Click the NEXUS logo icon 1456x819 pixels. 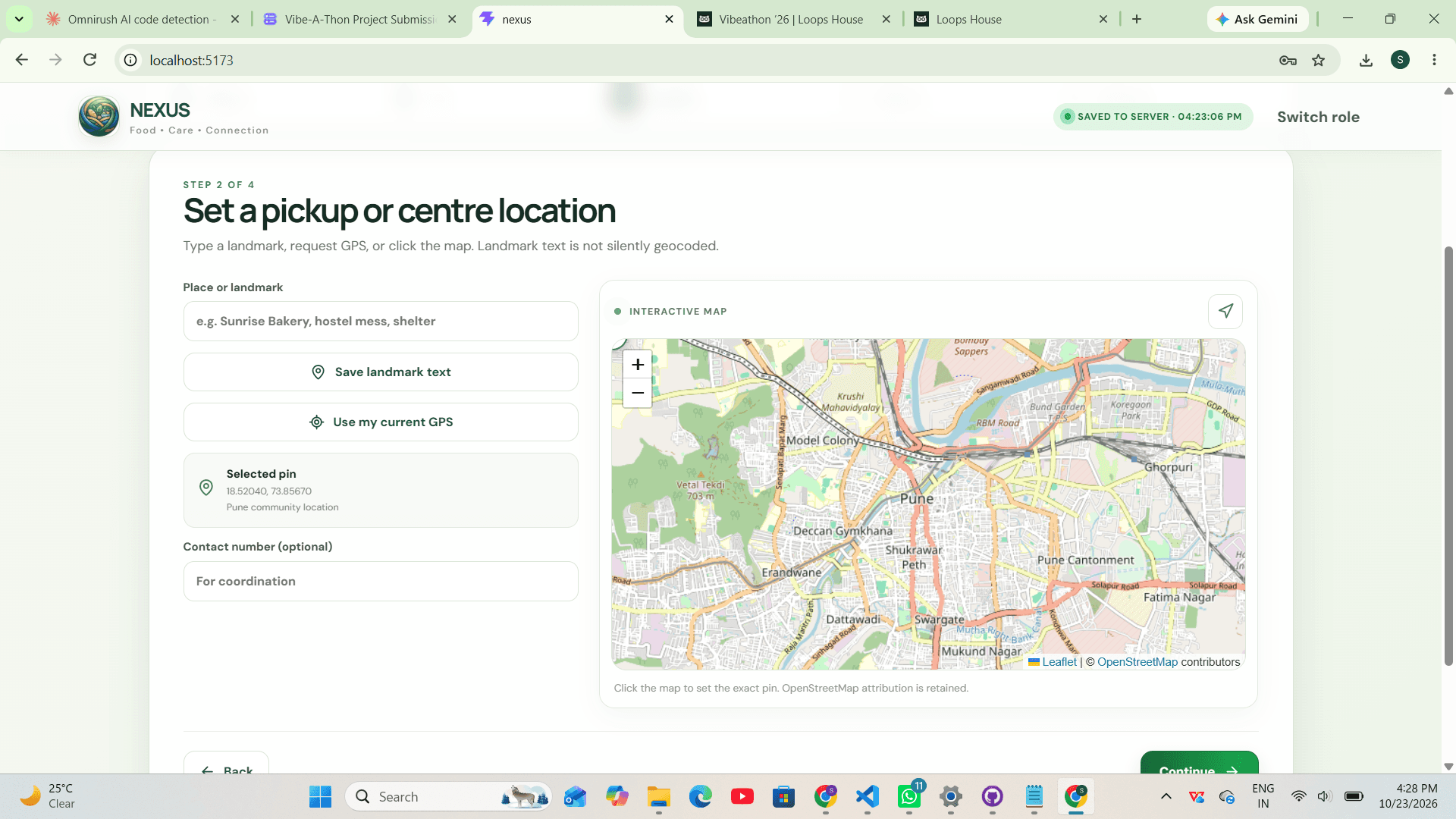(x=99, y=117)
